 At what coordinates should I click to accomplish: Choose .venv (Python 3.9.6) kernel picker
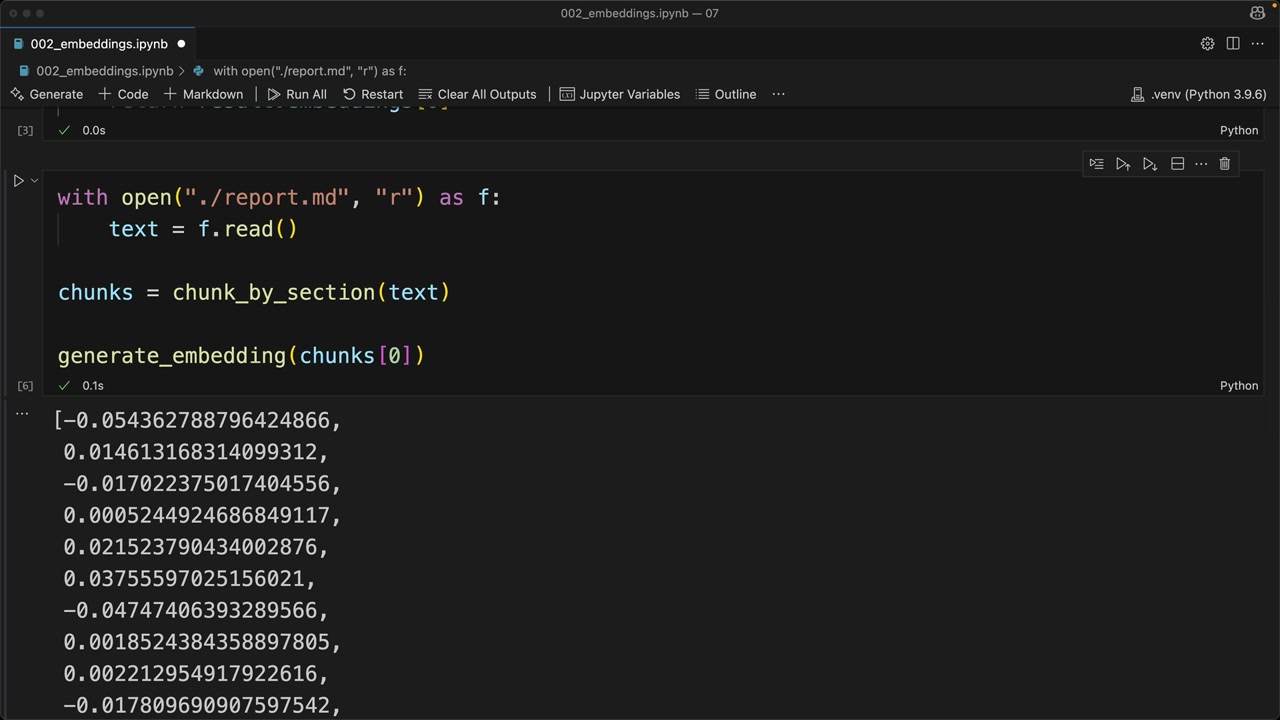click(x=1198, y=94)
